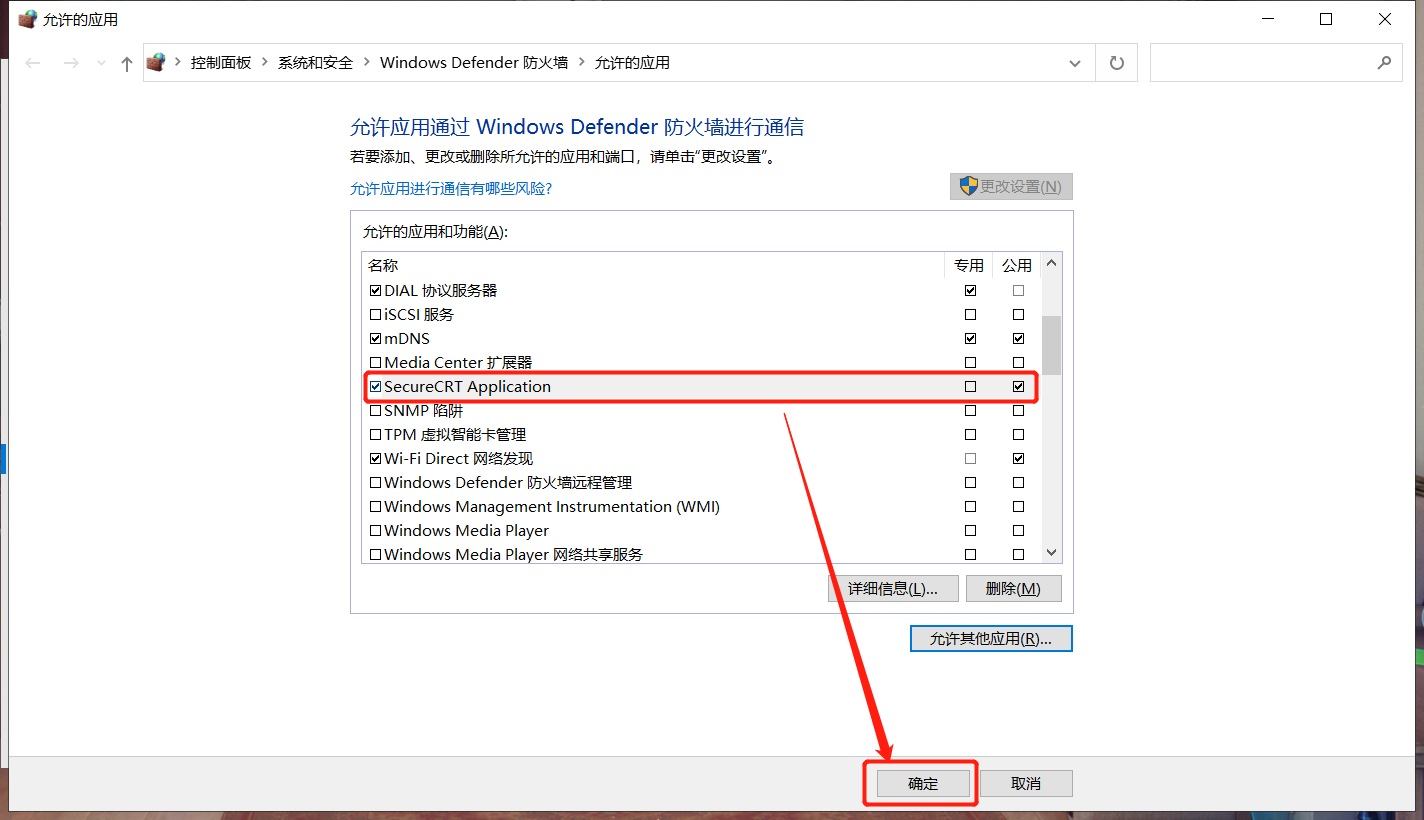Maximize the 允许的应用 window

point(1326,19)
